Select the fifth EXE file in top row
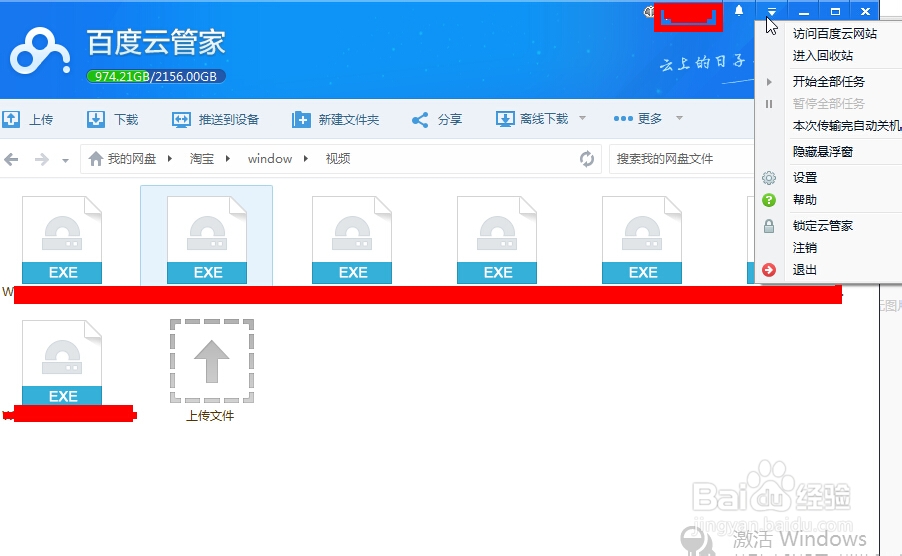 (x=642, y=240)
